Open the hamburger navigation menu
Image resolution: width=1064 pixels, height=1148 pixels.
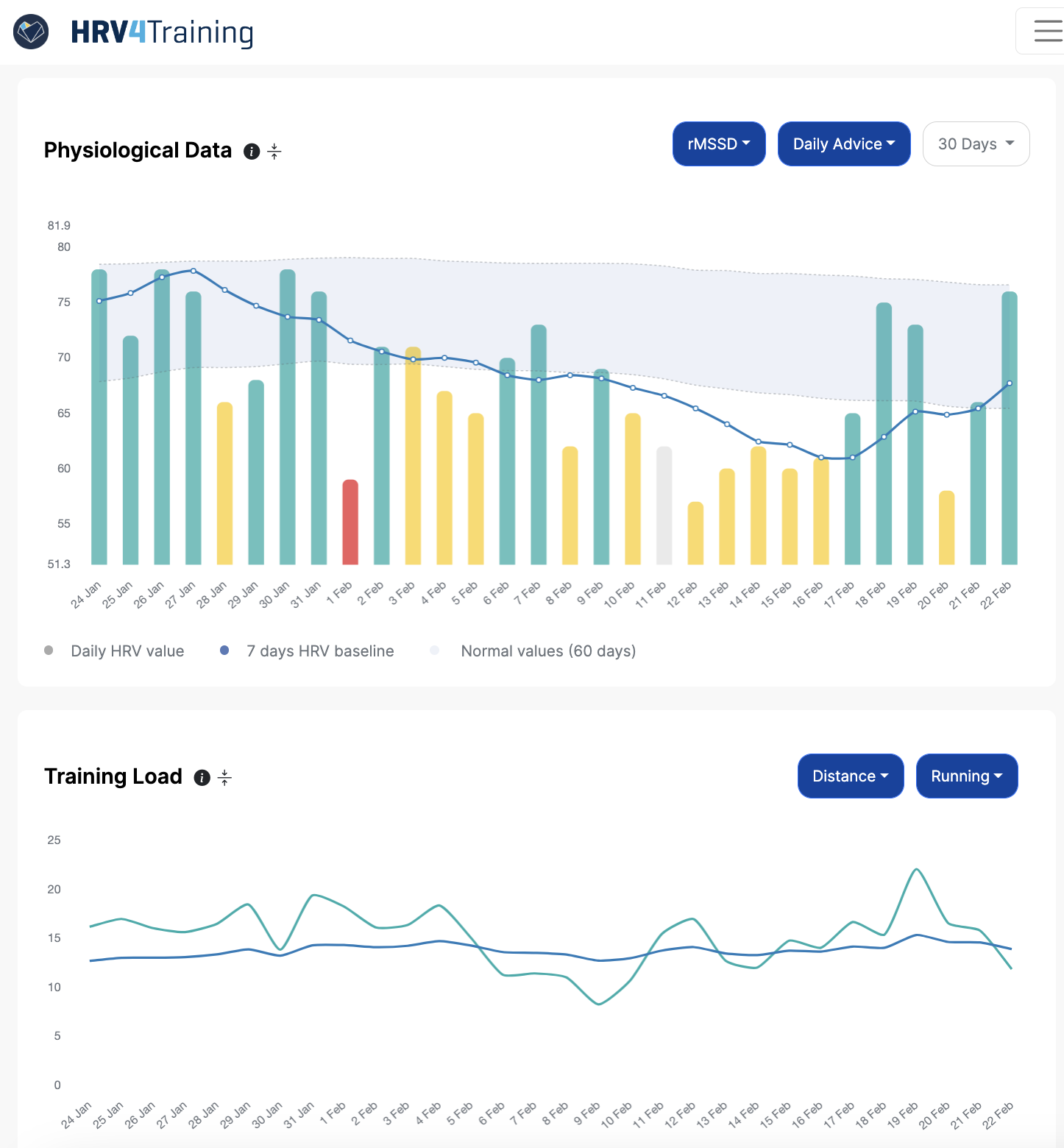tap(1048, 30)
